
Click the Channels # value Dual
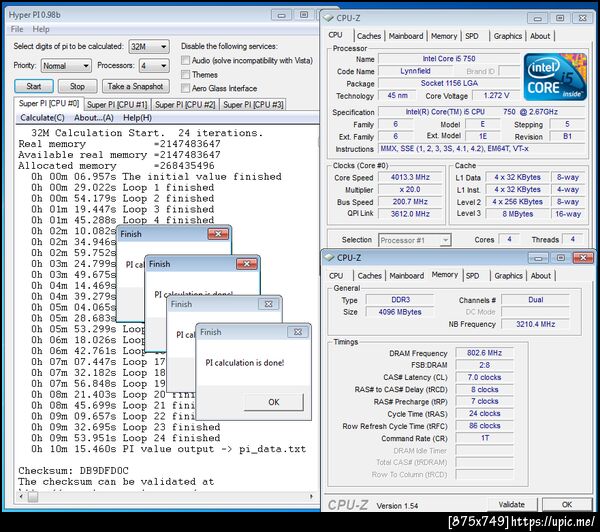535,300
